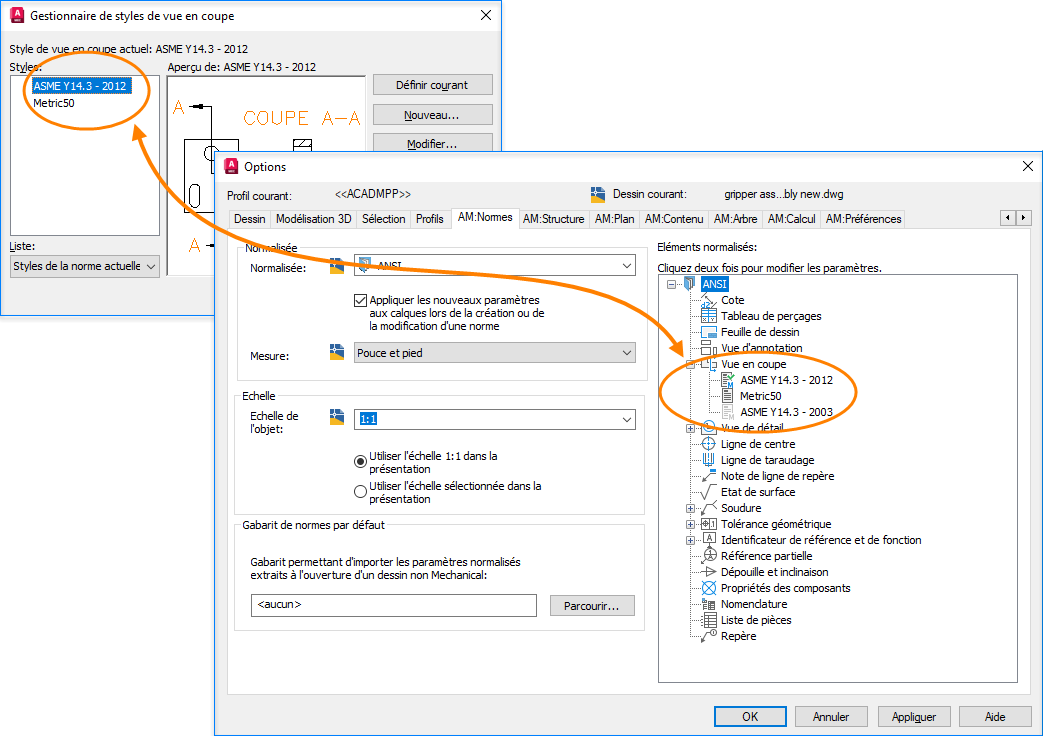Image resolution: width=1043 pixels, height=736 pixels.
Task: Open the Normalisée ANSI dropdown
Action: (494, 266)
